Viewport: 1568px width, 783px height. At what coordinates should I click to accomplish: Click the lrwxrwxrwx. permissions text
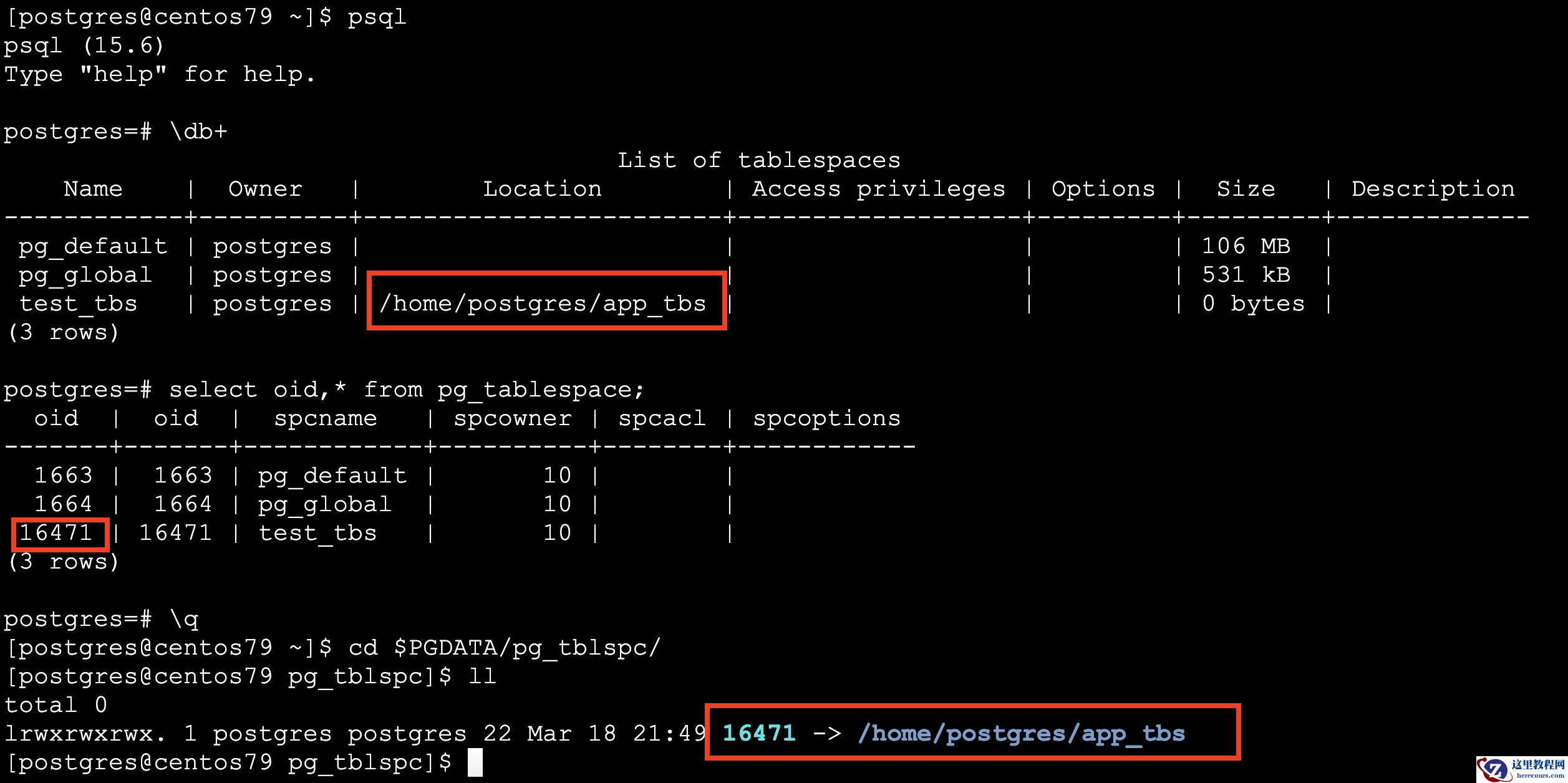(x=85, y=734)
